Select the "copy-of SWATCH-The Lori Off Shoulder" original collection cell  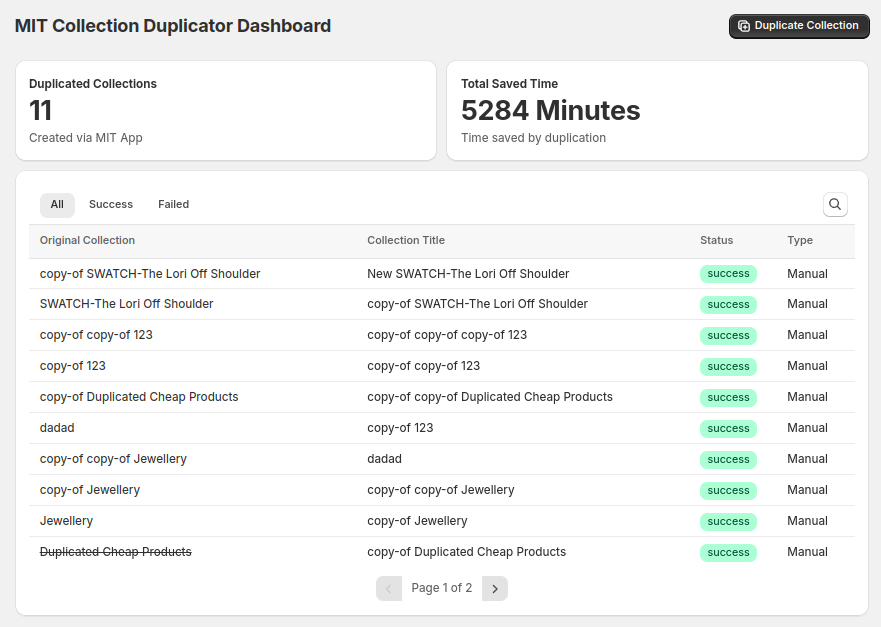pyautogui.click(x=150, y=274)
